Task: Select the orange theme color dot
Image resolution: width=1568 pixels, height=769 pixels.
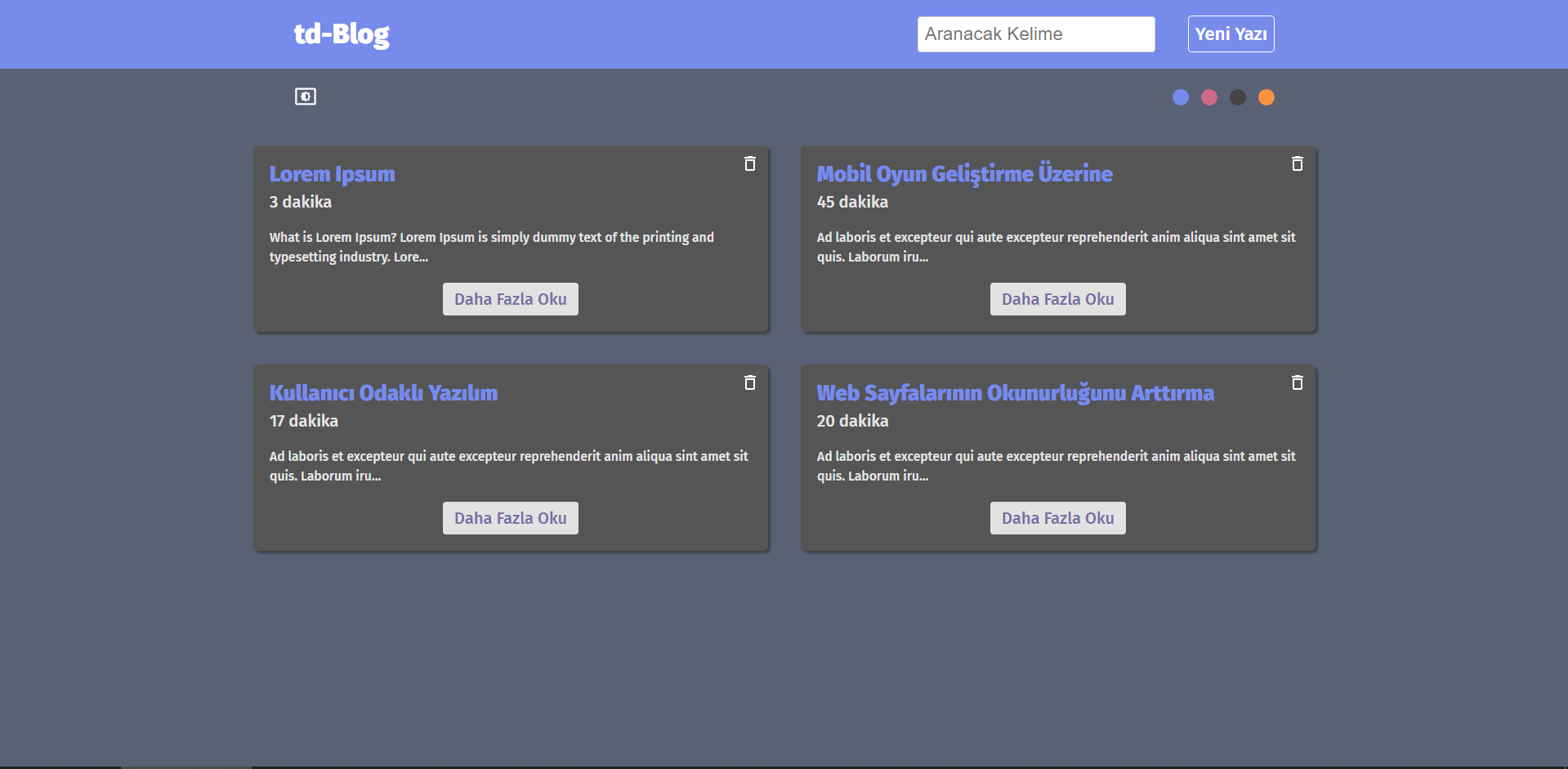Action: pyautogui.click(x=1266, y=97)
